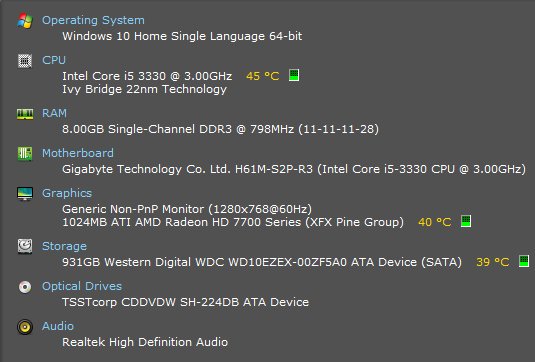The image size is (535, 362).
Task: Open the CPU section heading
Action: click(54, 60)
